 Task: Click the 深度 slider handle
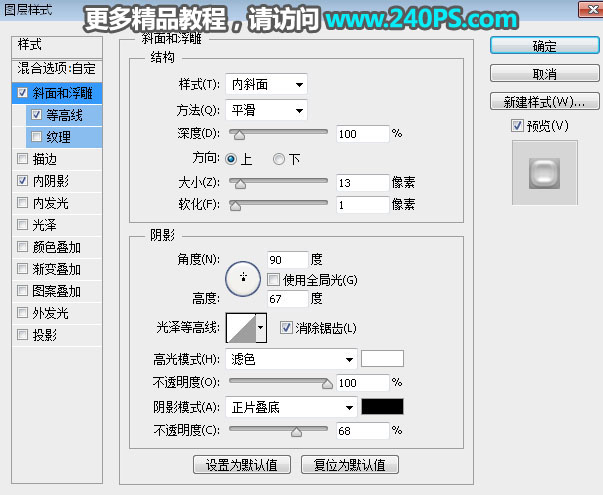coord(239,135)
